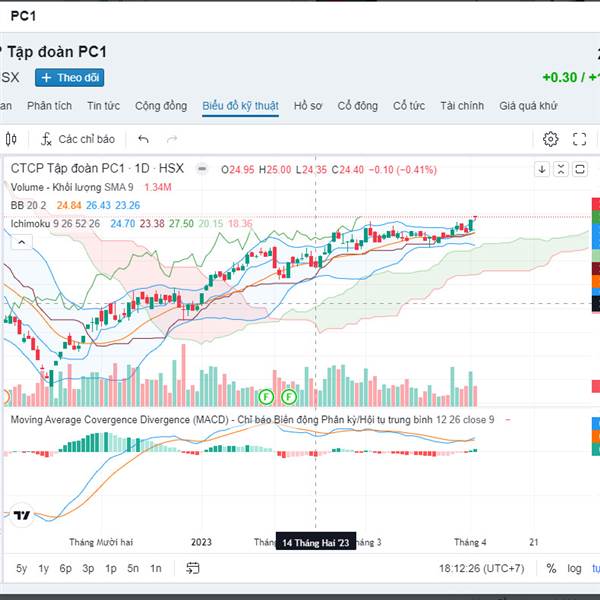This screenshot has height=600, width=600.
Task: Click the 2023 time axis label
Action: 201,542
